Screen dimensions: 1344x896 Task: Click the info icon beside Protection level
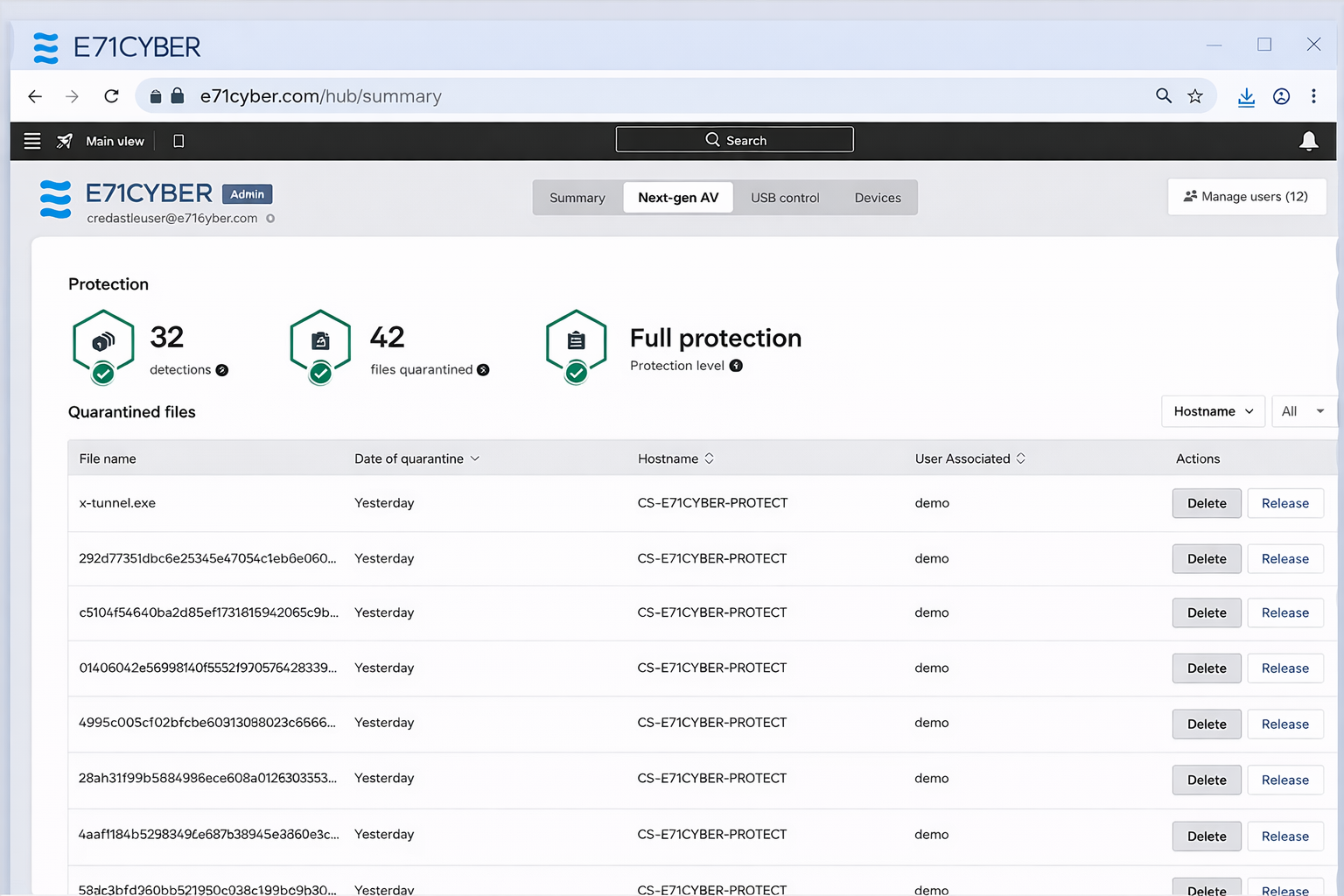point(736,366)
